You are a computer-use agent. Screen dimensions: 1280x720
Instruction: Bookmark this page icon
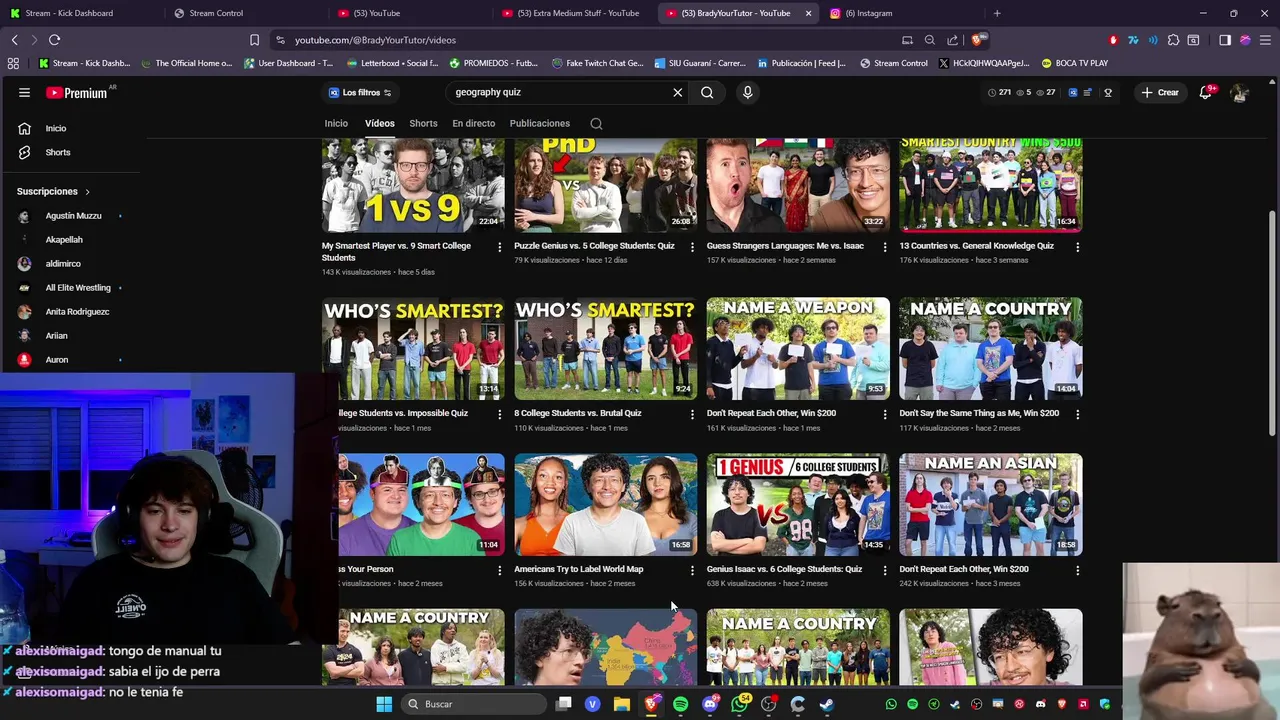click(254, 40)
